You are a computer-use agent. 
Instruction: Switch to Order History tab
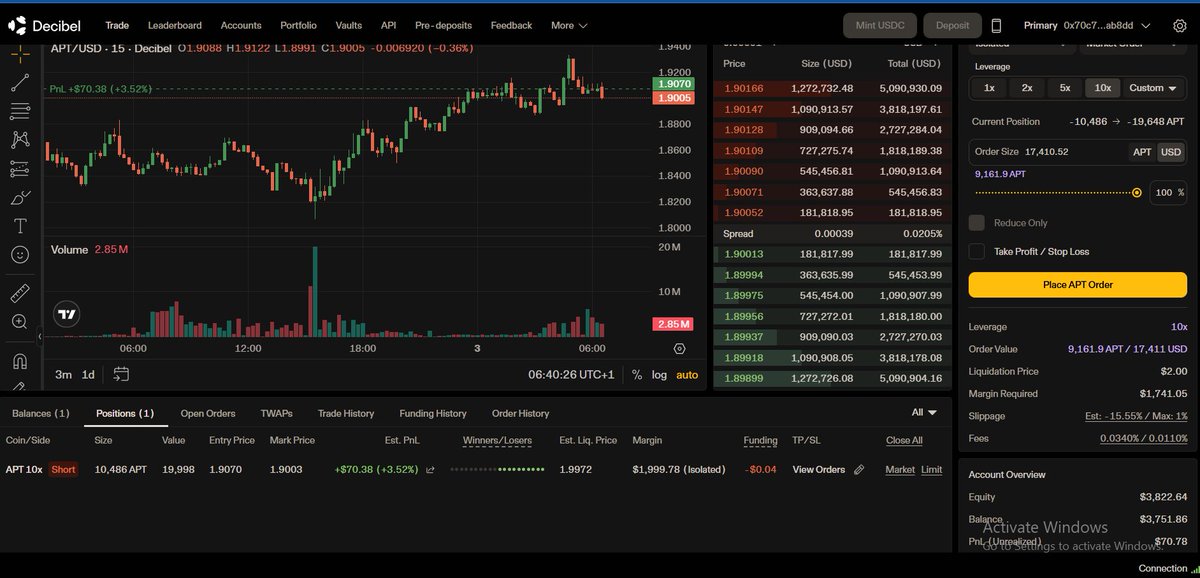pos(520,413)
